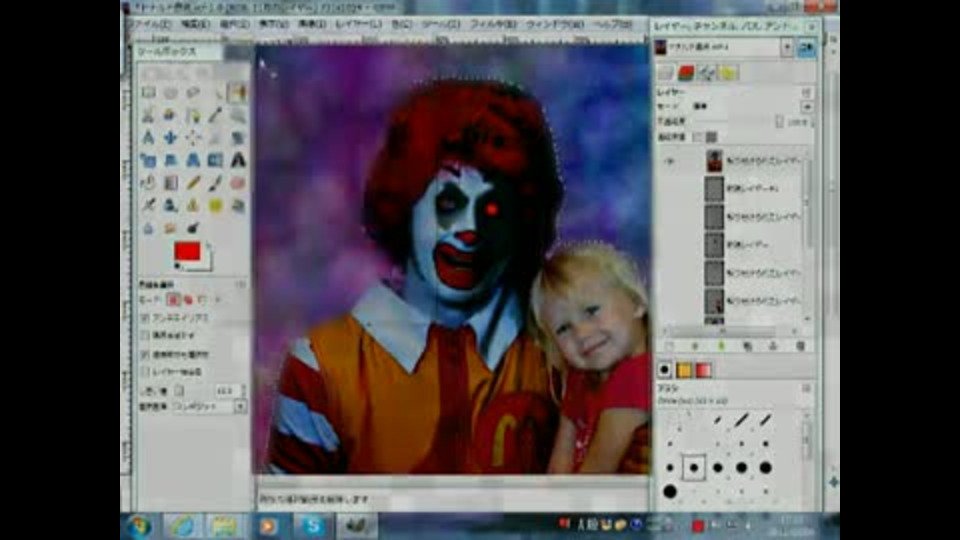Select the Pencil tool
The width and height of the screenshot is (960, 540).
tap(193, 182)
